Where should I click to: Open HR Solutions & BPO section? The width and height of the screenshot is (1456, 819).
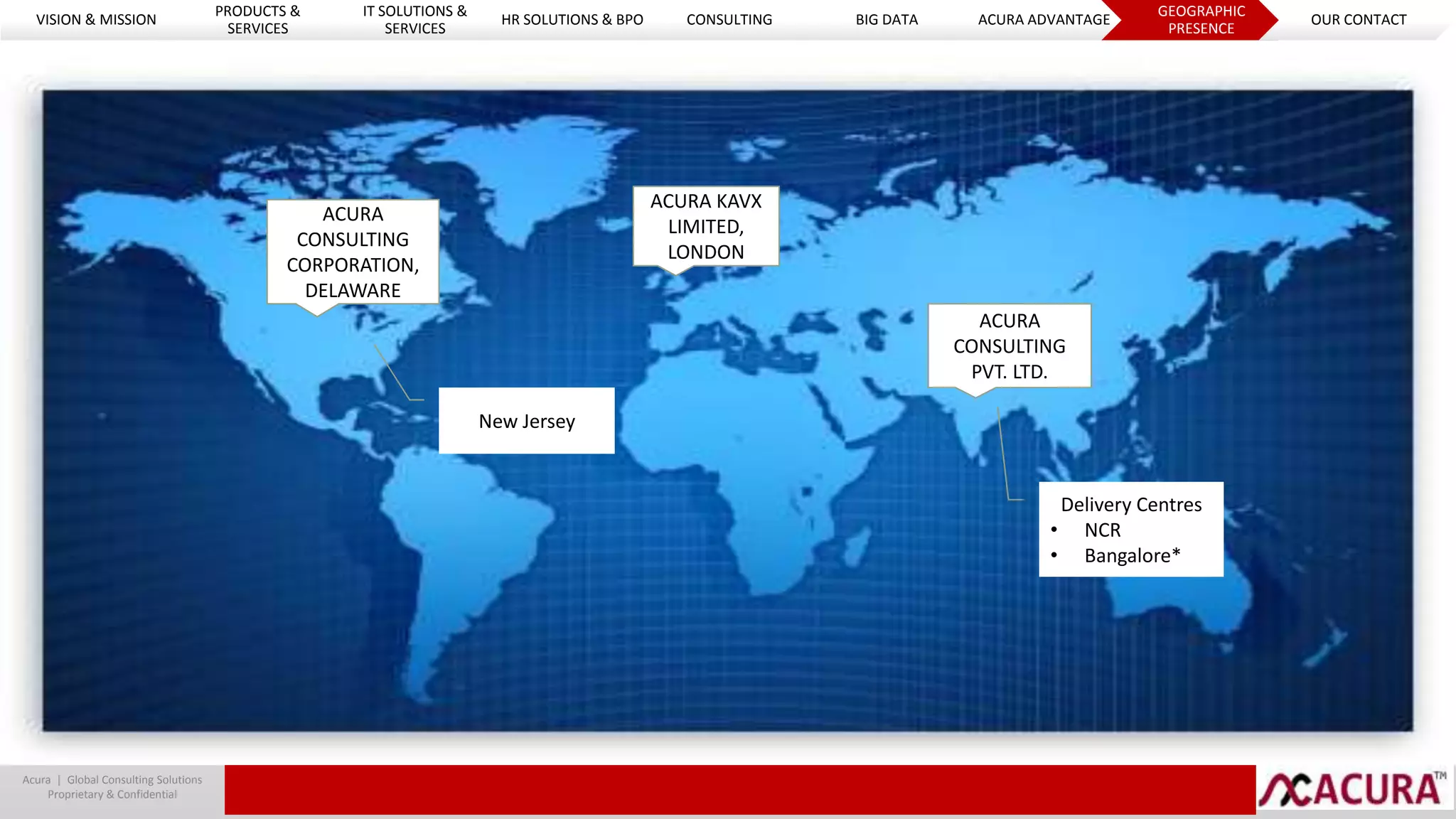click(572, 20)
